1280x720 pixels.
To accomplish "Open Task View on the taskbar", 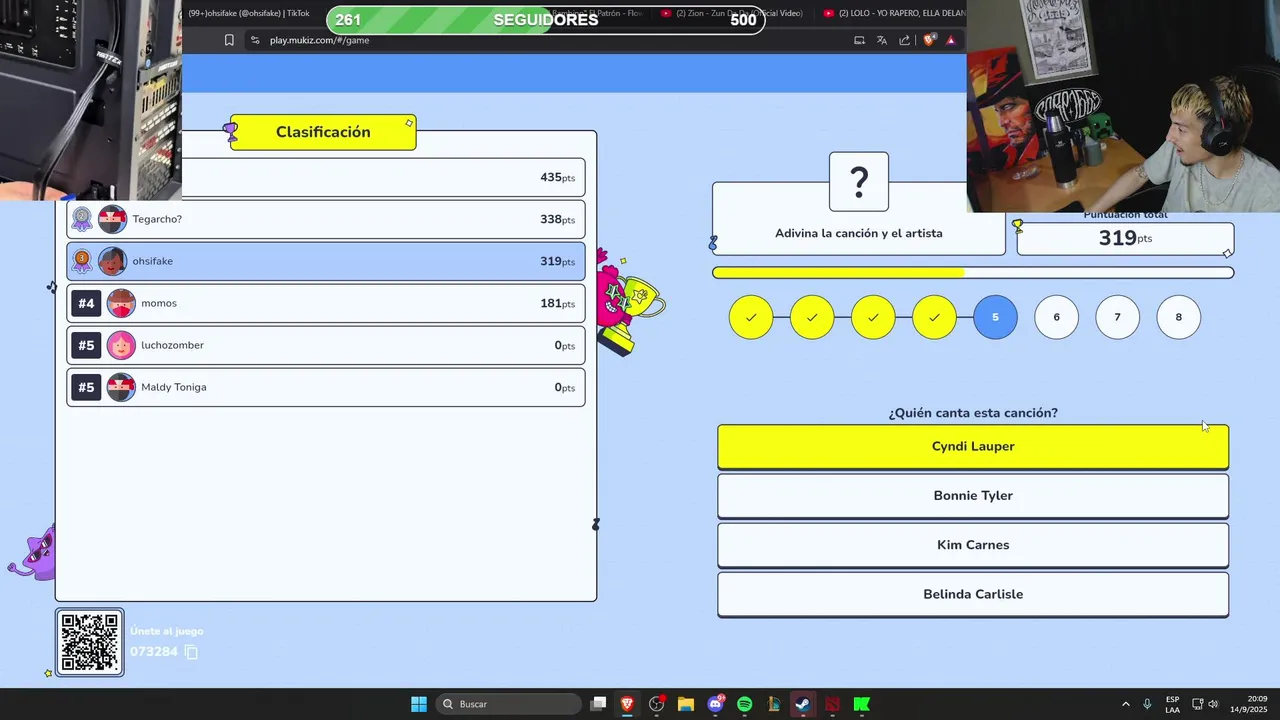I will tap(598, 704).
